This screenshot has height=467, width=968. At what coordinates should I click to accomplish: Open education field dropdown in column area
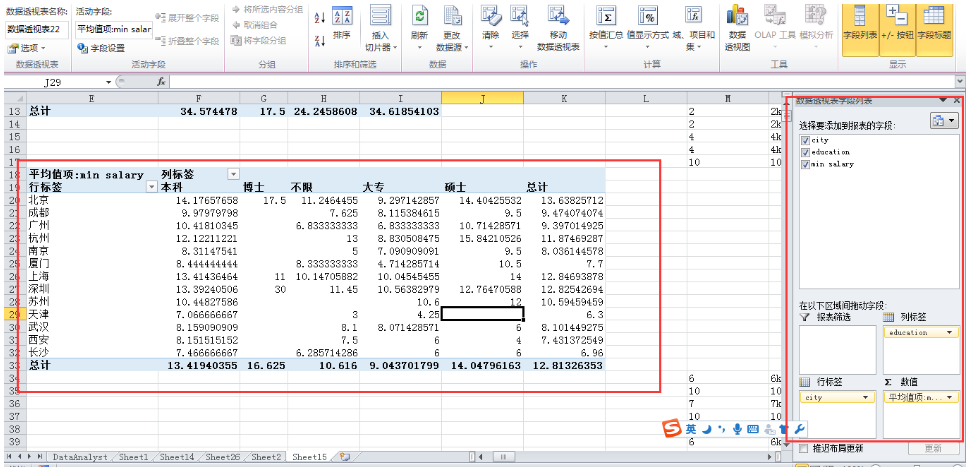948,332
